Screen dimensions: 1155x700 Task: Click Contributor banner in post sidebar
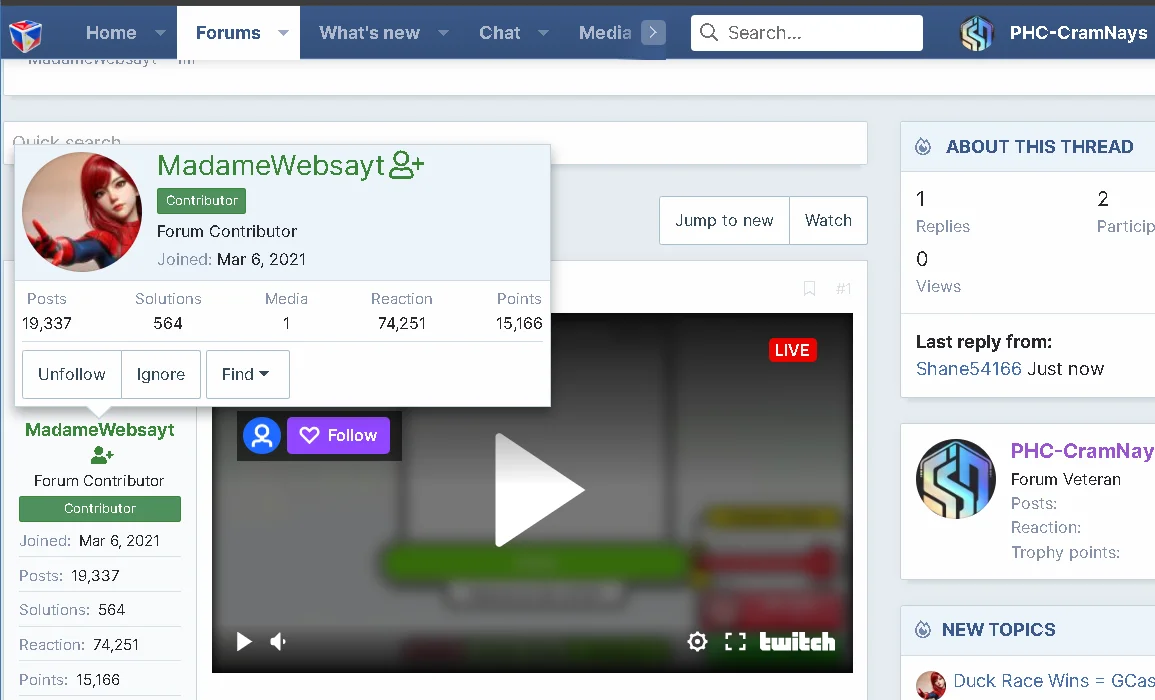[100, 508]
